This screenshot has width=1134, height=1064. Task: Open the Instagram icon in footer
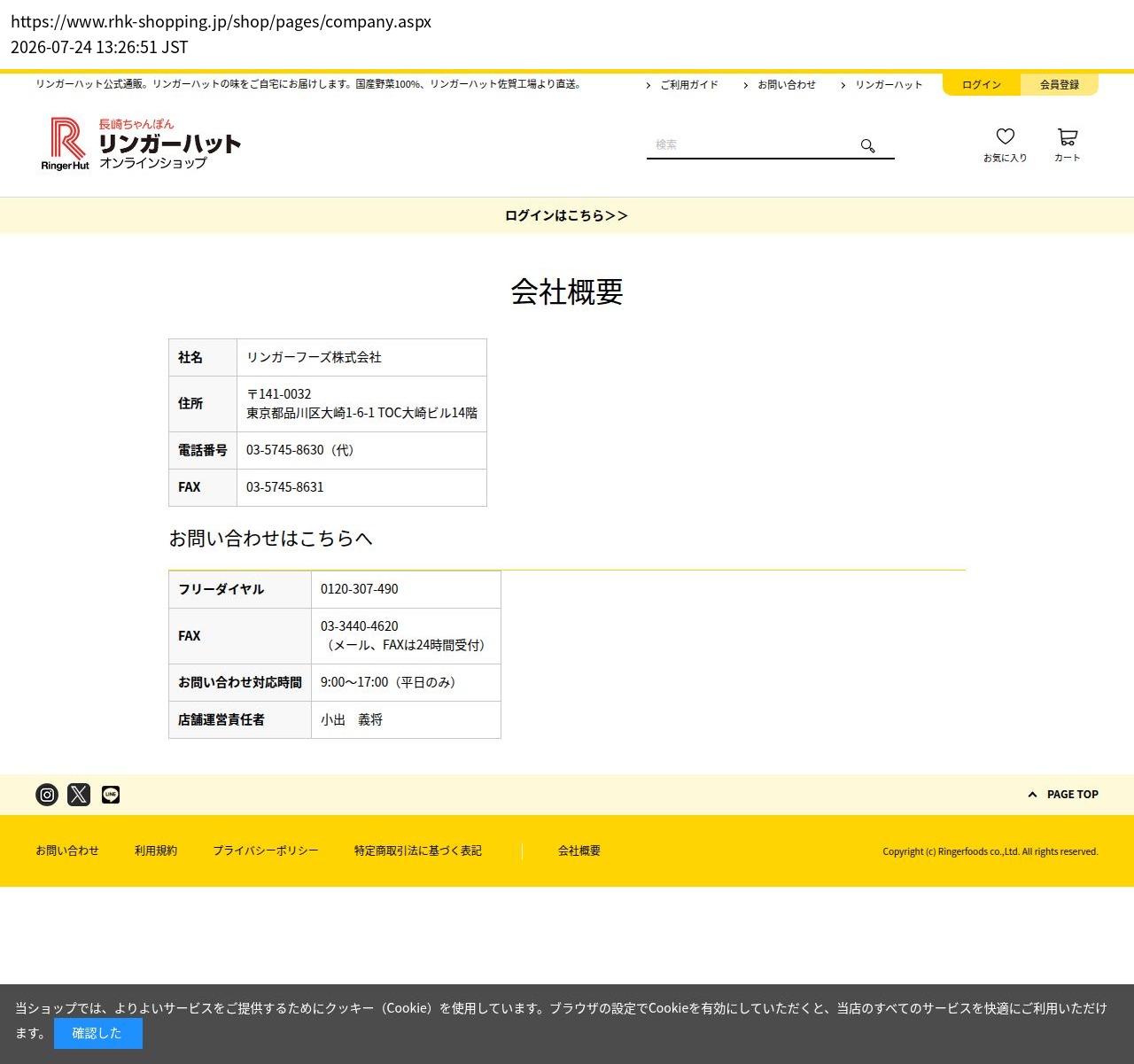pos(47,795)
